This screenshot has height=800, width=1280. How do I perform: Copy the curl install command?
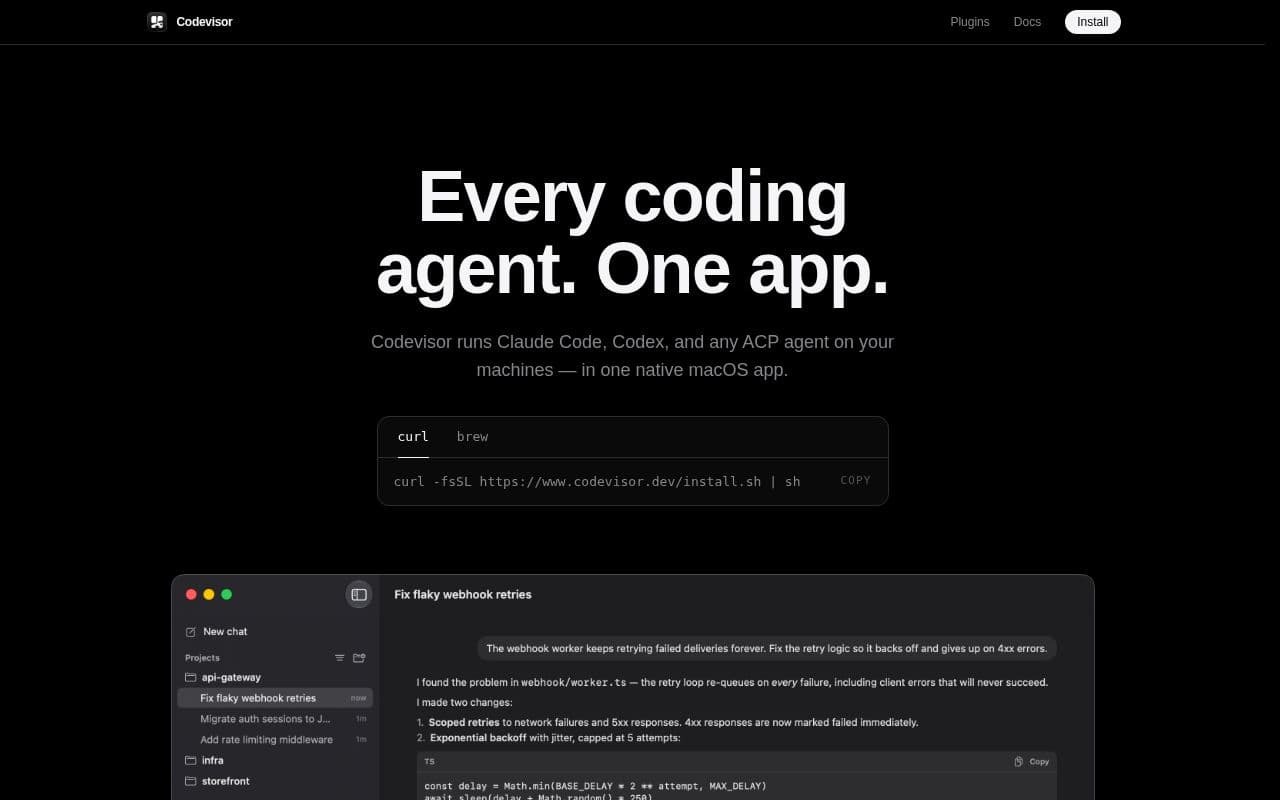[856, 480]
